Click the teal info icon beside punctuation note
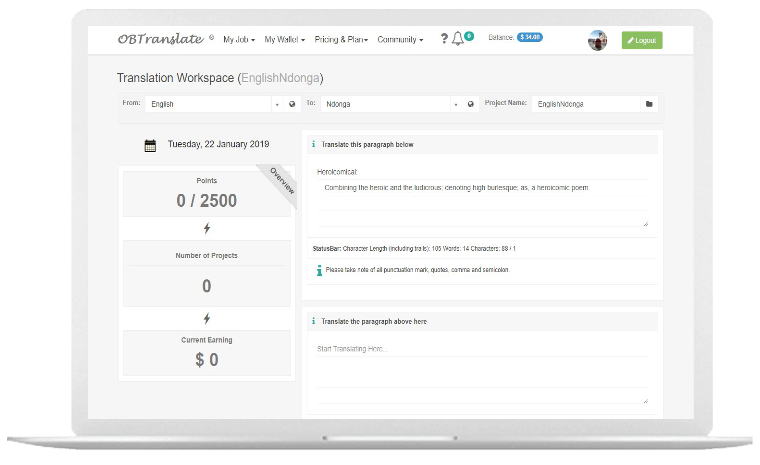This screenshot has height=465, width=760. 319,270
